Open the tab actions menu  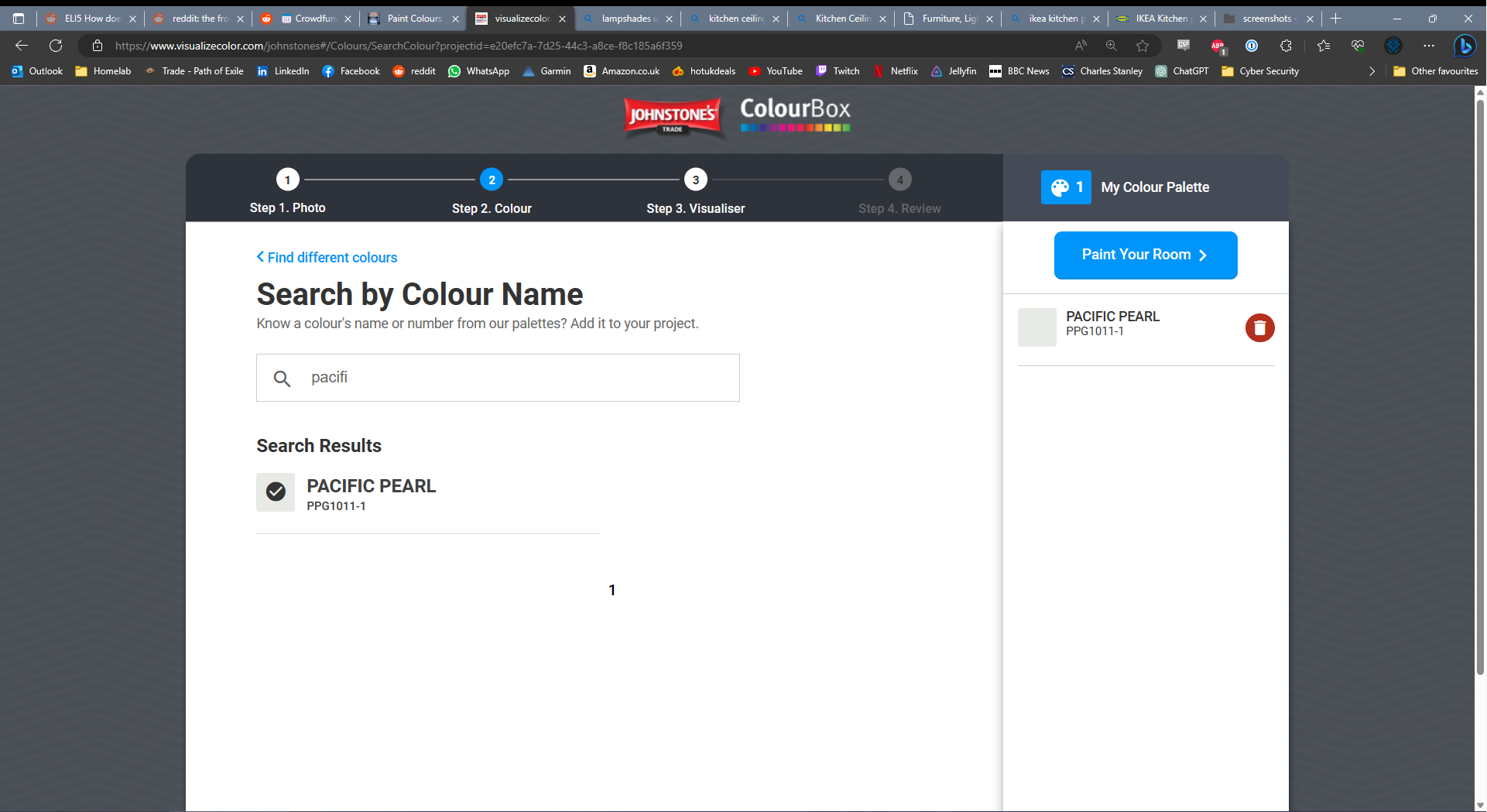point(19,18)
